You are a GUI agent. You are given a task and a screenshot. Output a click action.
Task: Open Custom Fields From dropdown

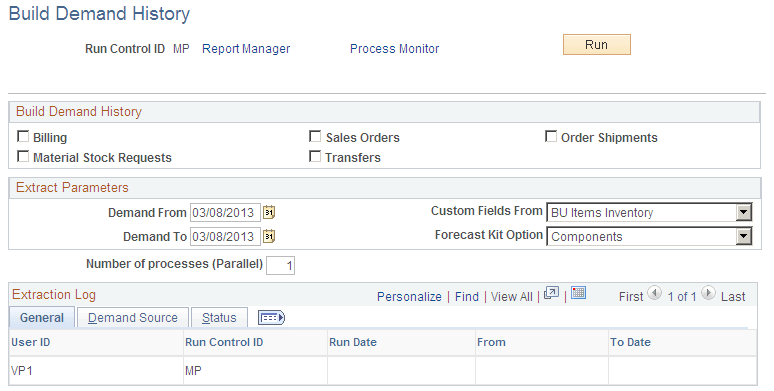coord(649,212)
